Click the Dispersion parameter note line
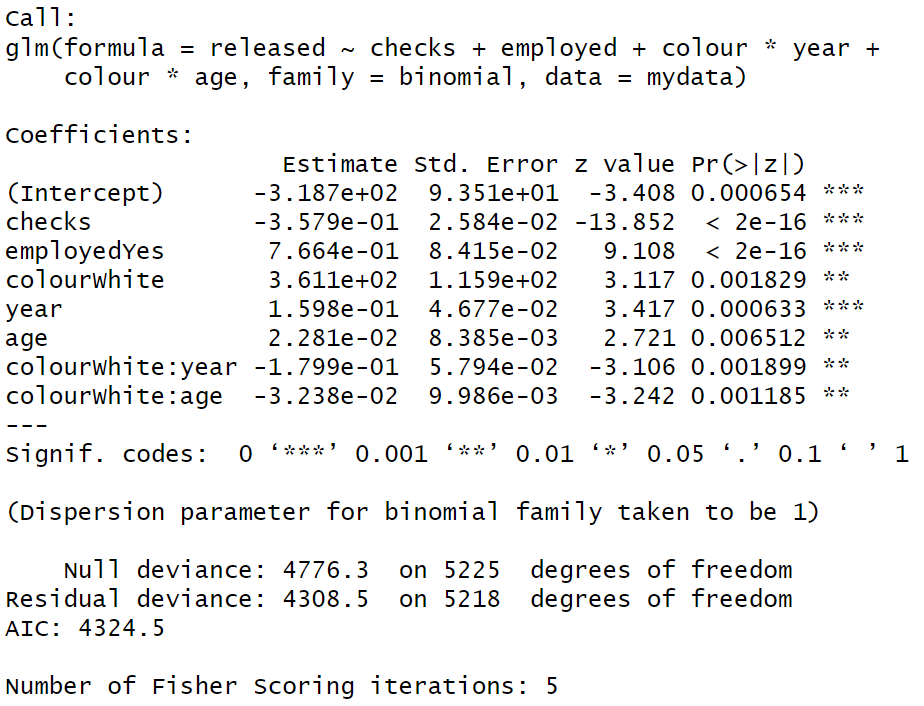Screen dimensions: 924x706 pyautogui.click(x=412, y=512)
